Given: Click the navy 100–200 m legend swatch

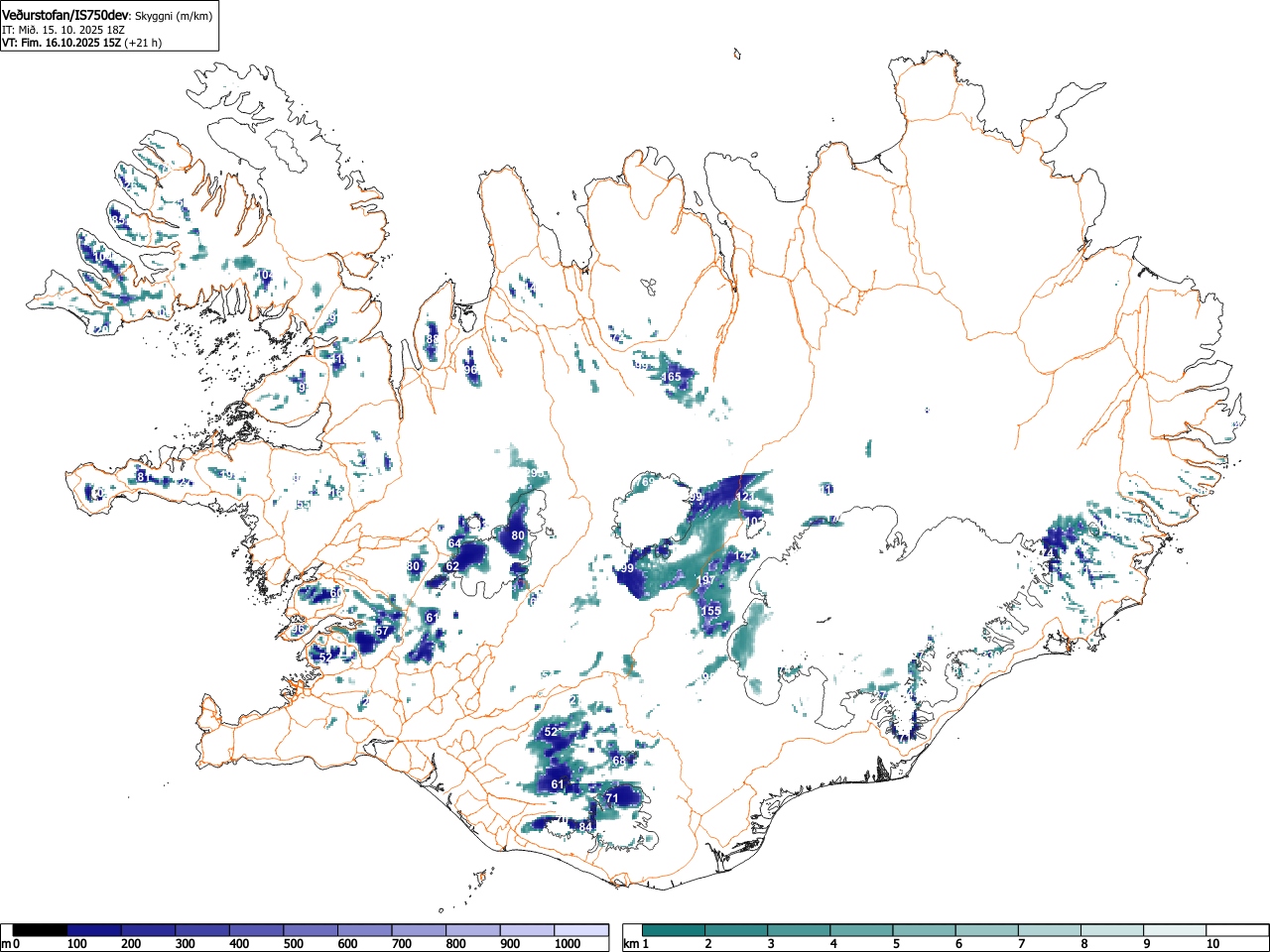Looking at the screenshot, I should click(94, 930).
